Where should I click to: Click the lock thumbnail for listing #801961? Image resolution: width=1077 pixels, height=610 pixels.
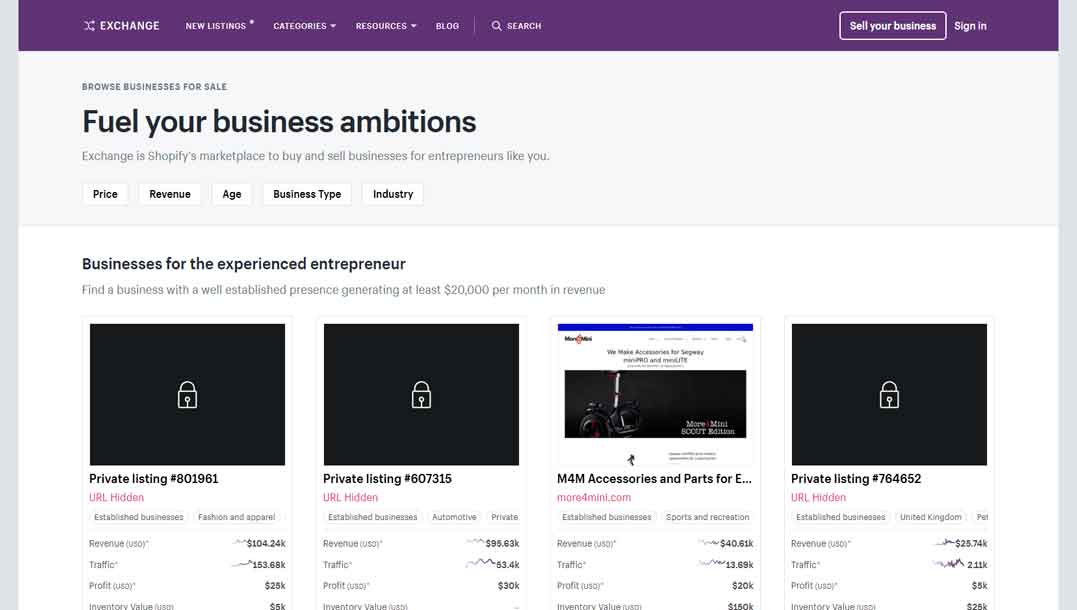click(188, 394)
